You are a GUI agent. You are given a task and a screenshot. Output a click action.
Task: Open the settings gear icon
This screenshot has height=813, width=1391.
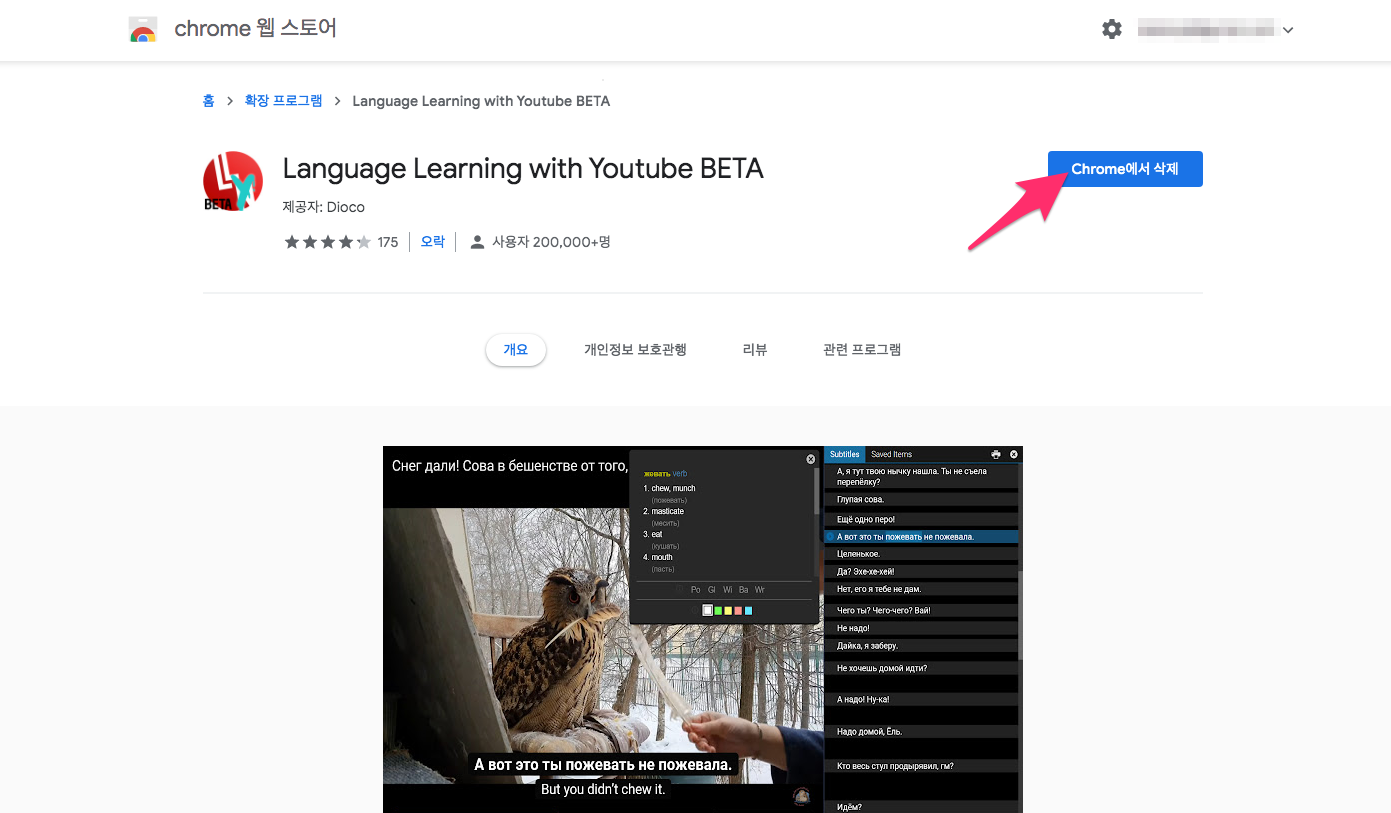(1112, 30)
